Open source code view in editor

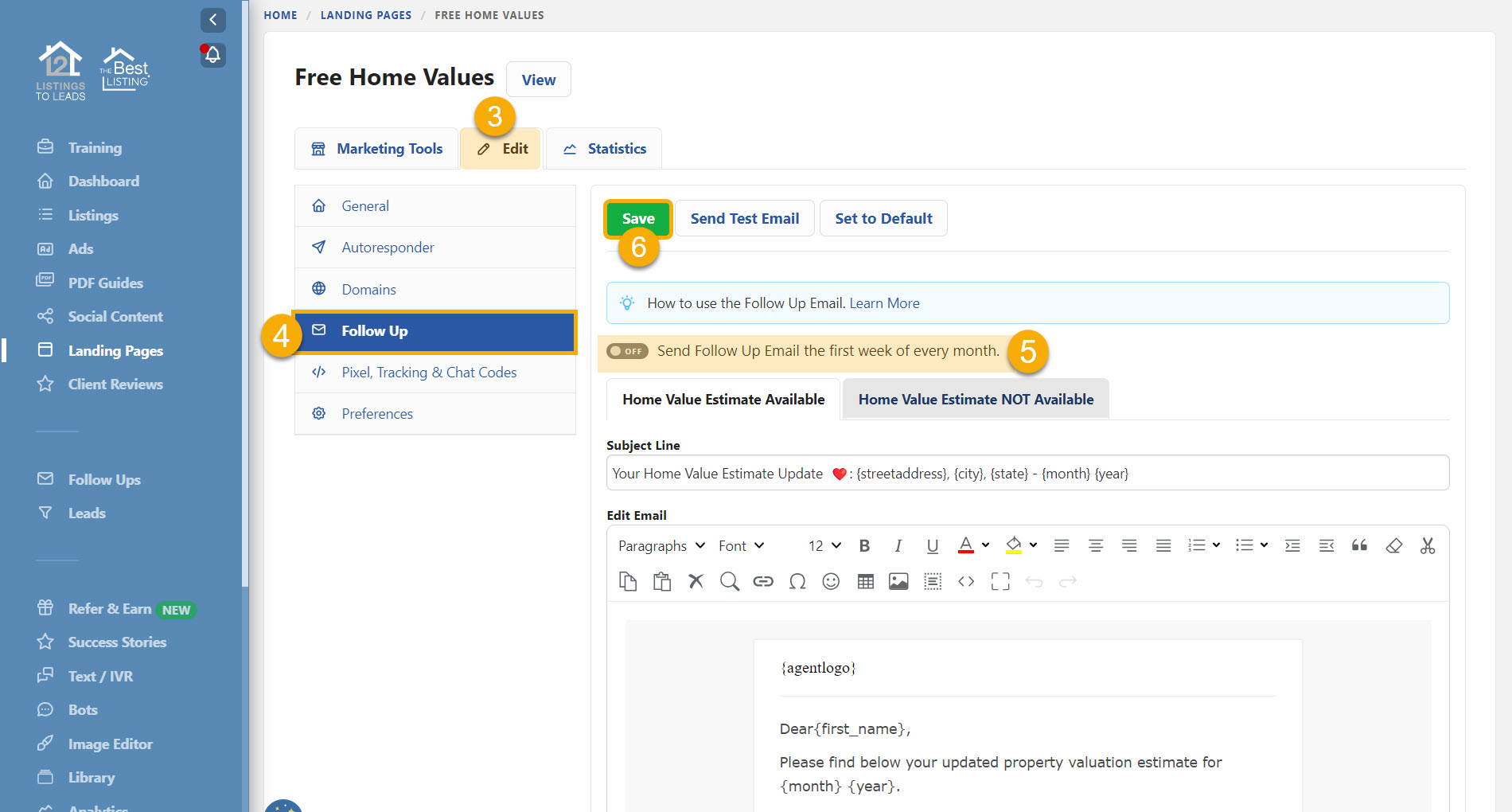pos(966,582)
